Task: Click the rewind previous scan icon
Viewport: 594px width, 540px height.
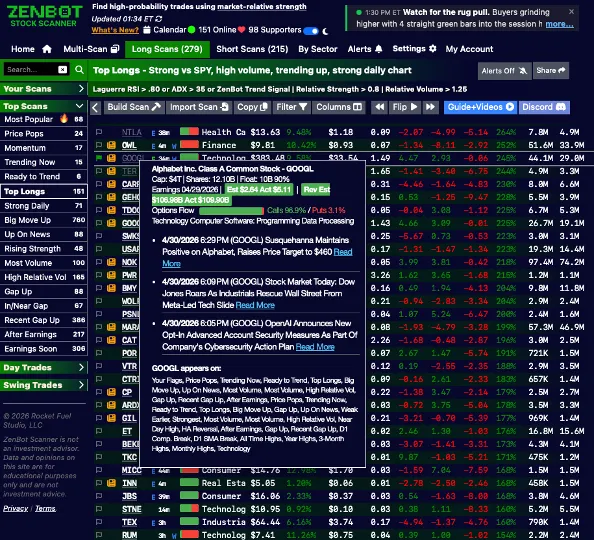Action: click(x=380, y=107)
